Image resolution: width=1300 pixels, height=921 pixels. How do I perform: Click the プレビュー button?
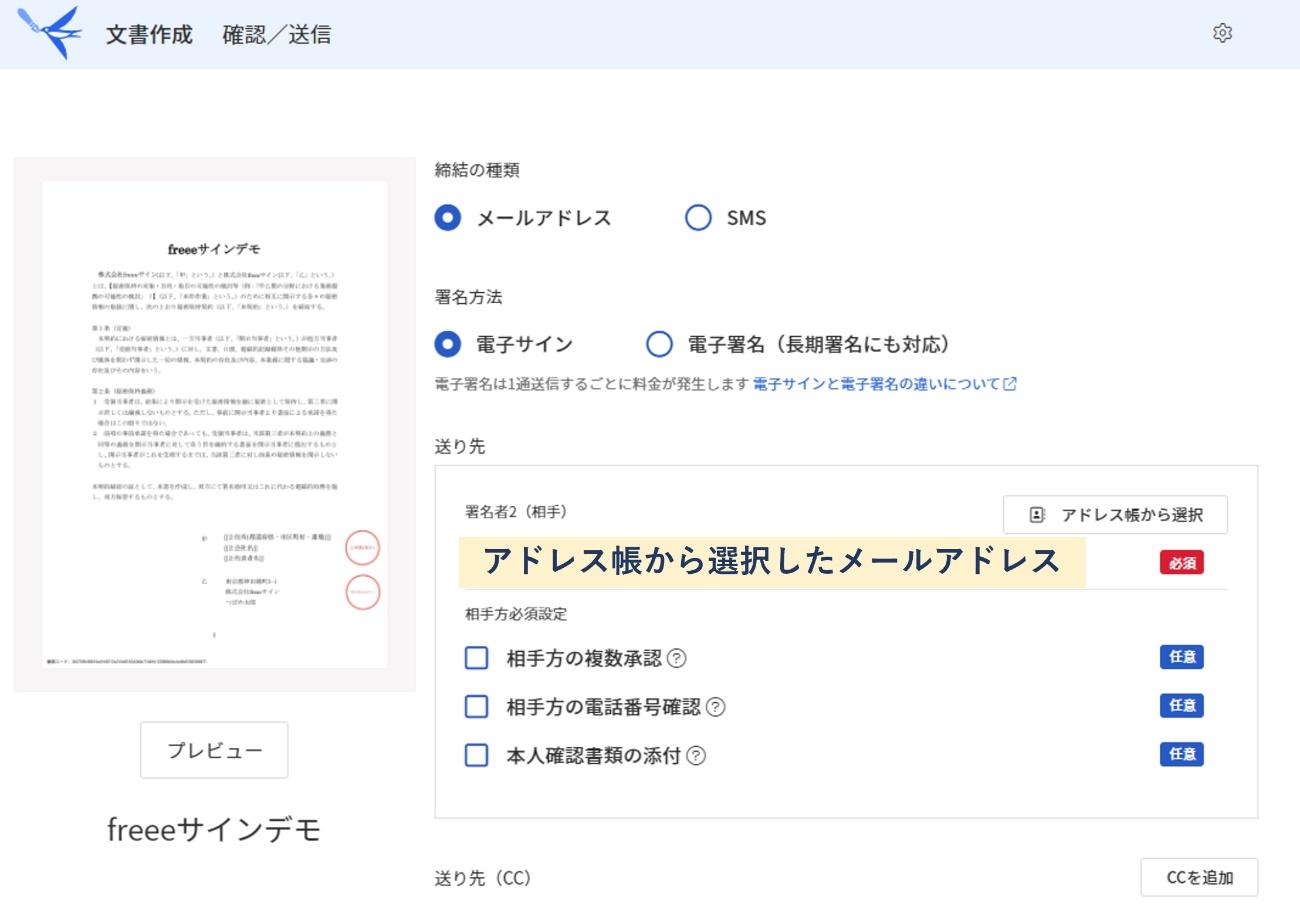[x=214, y=750]
